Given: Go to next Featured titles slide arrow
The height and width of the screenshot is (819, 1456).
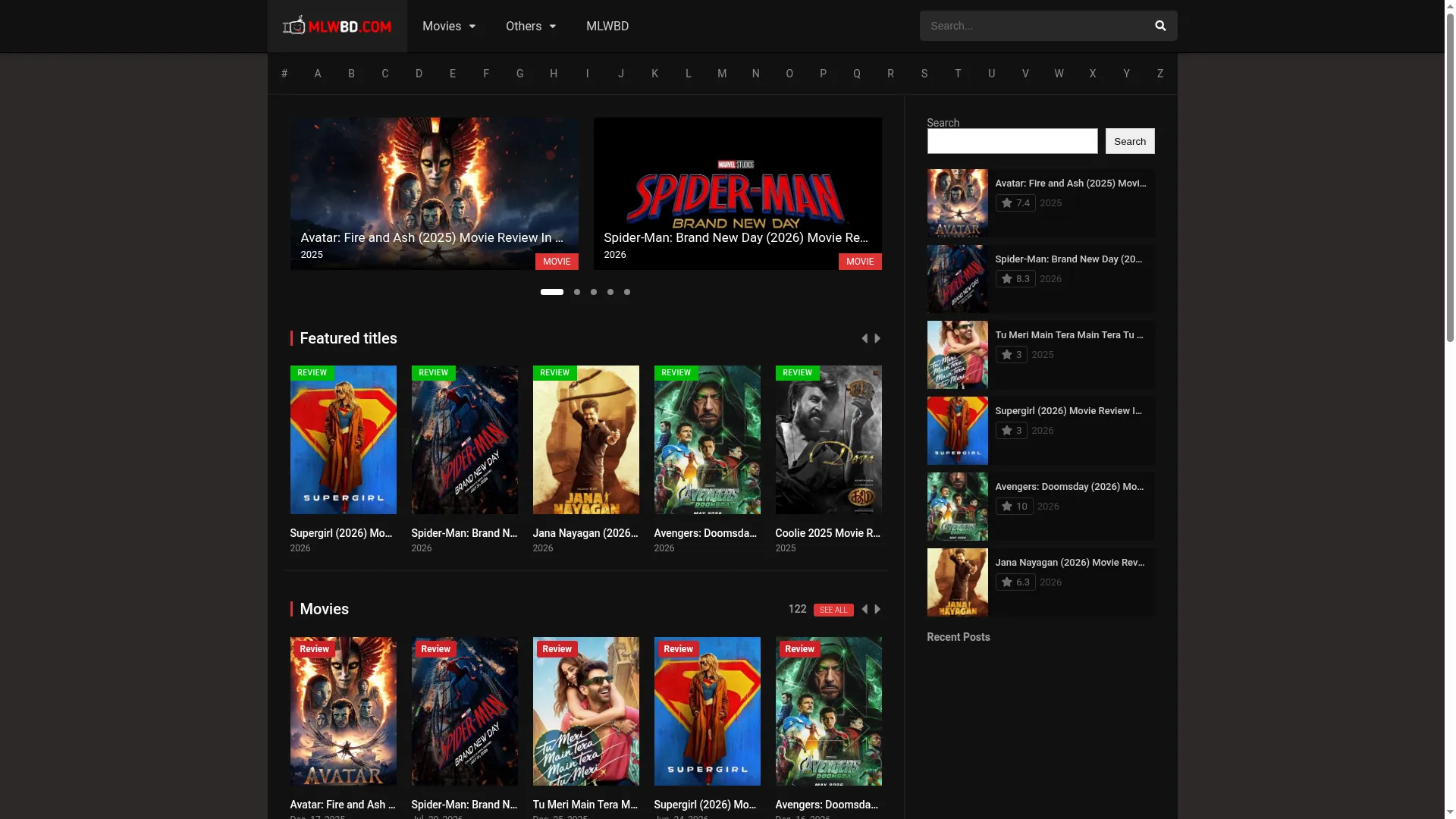Looking at the screenshot, I should tap(877, 338).
